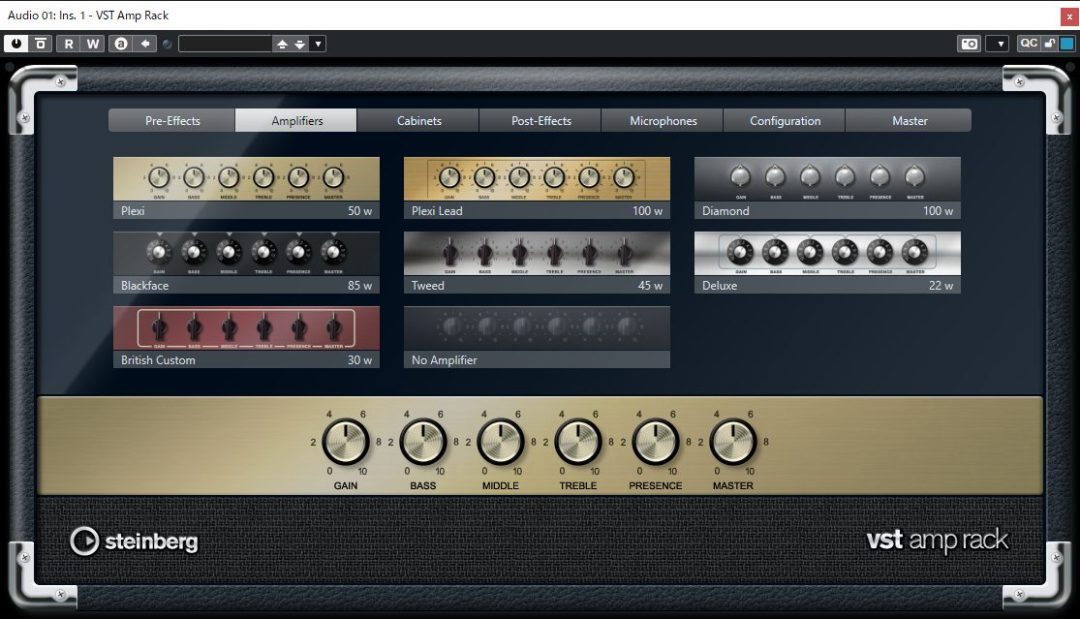1080x619 pixels.
Task: Select the Plexi Lead 100 w amplifier
Action: click(537, 188)
